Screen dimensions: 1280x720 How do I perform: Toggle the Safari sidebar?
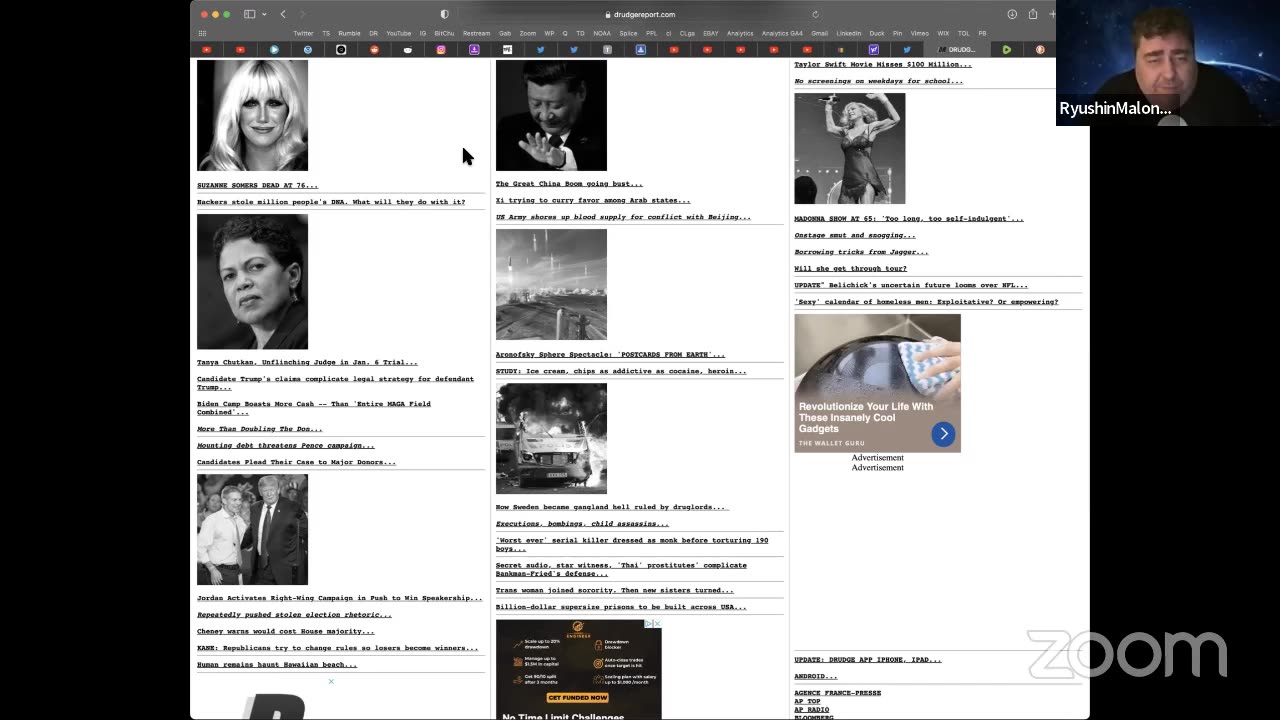point(249,14)
